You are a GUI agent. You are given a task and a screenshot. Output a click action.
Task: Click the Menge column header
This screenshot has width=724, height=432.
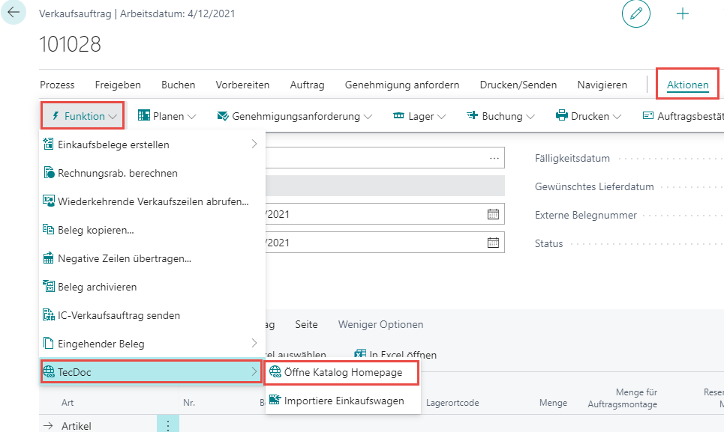[x=553, y=403]
